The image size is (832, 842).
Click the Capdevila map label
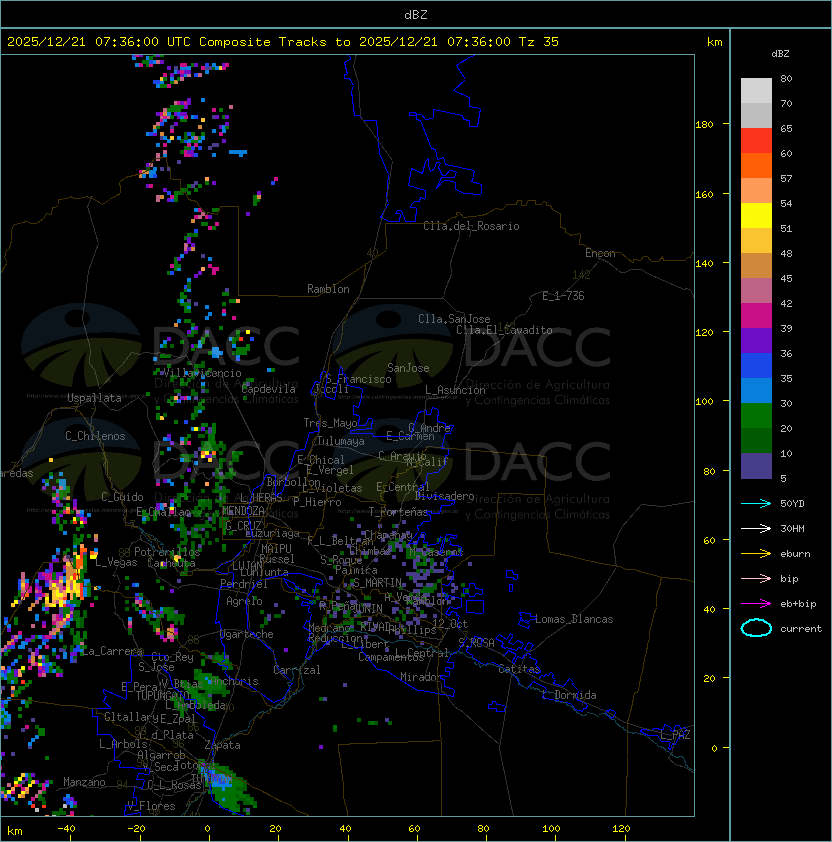268,389
